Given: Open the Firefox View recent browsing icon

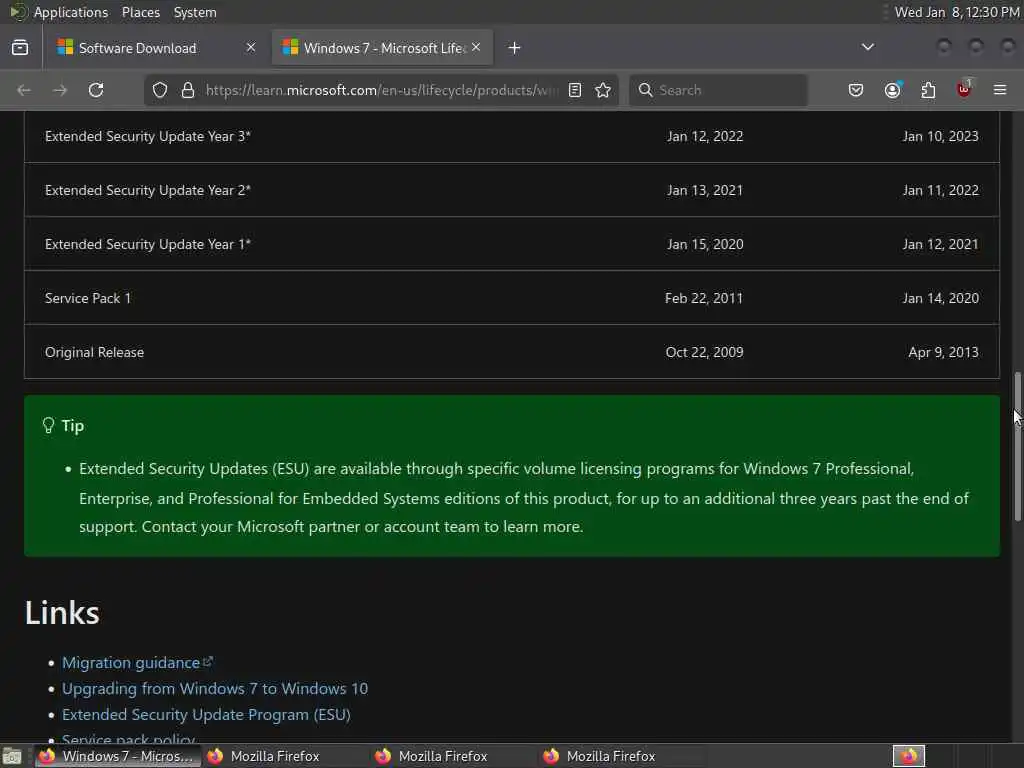Looking at the screenshot, I should coord(20,48).
